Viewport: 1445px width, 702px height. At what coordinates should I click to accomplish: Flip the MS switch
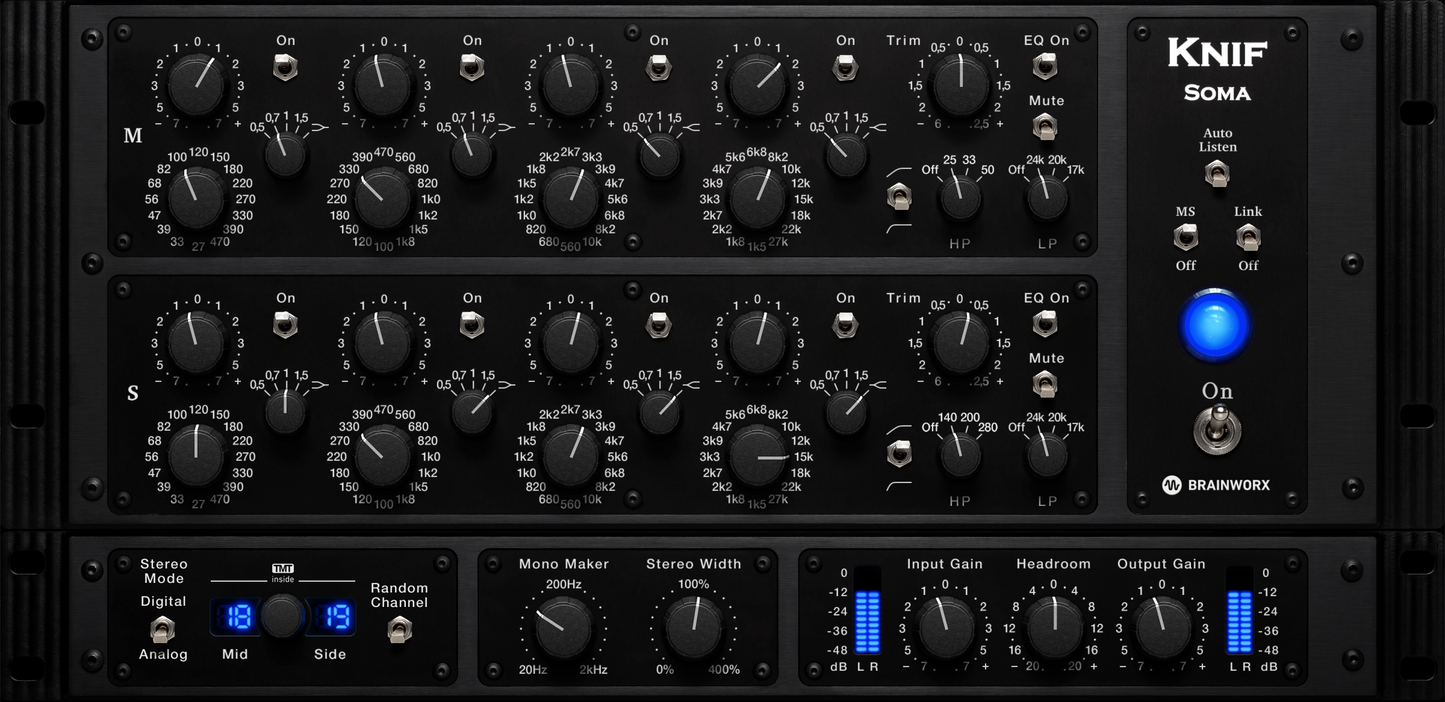[1186, 237]
